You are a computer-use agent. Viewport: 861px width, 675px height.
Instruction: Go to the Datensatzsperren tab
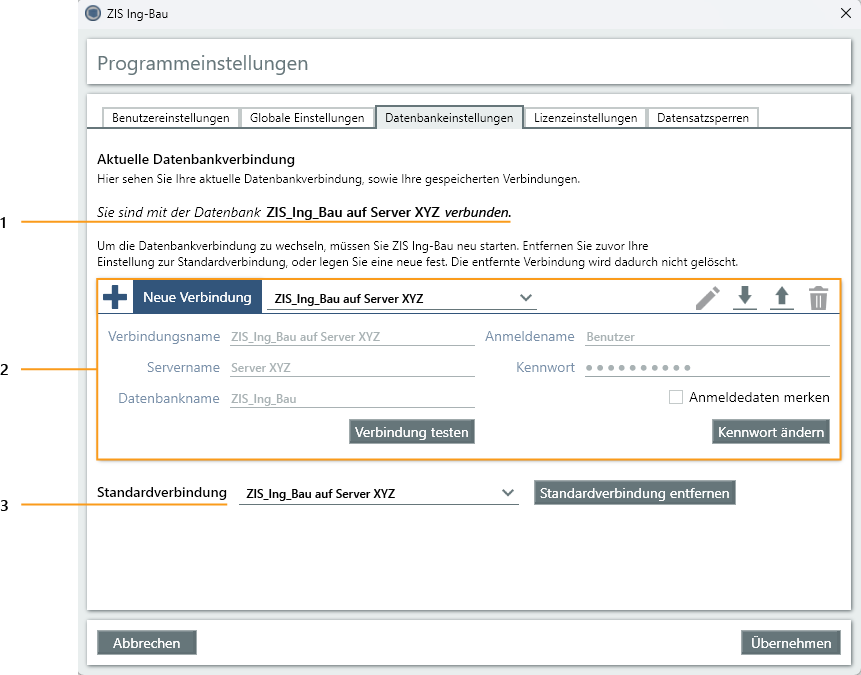[x=703, y=118]
